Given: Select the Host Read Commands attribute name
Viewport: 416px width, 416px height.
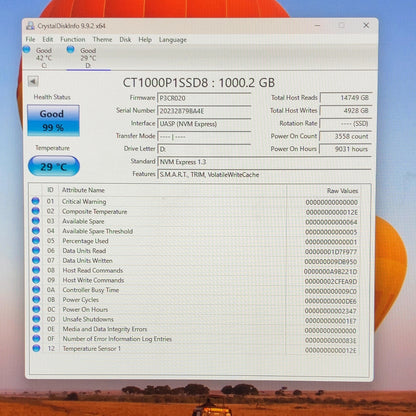Looking at the screenshot, I should 93,270.
